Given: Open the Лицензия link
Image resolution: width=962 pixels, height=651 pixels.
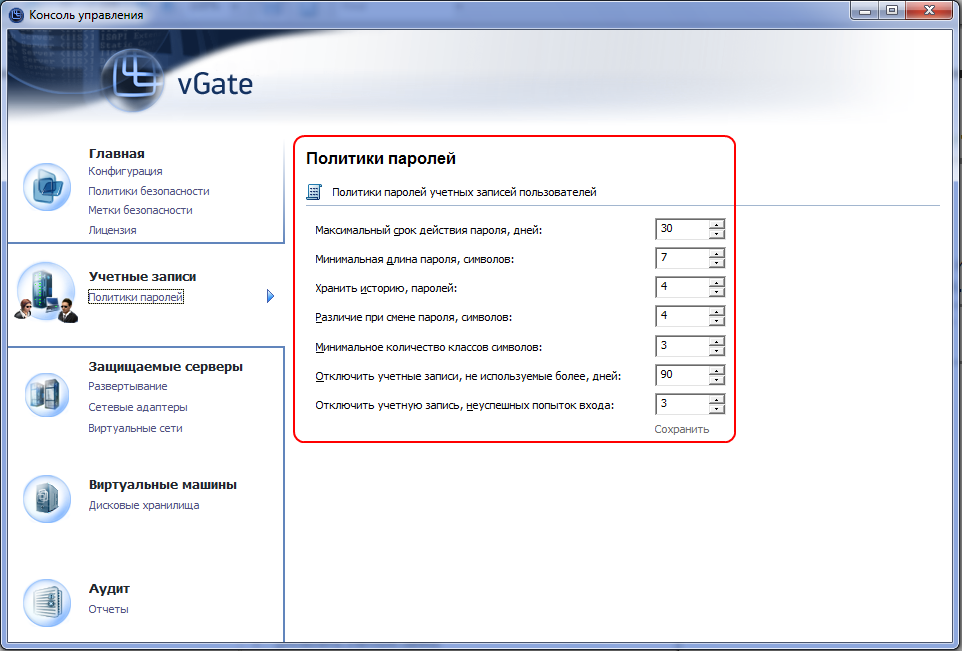Looking at the screenshot, I should pos(112,230).
